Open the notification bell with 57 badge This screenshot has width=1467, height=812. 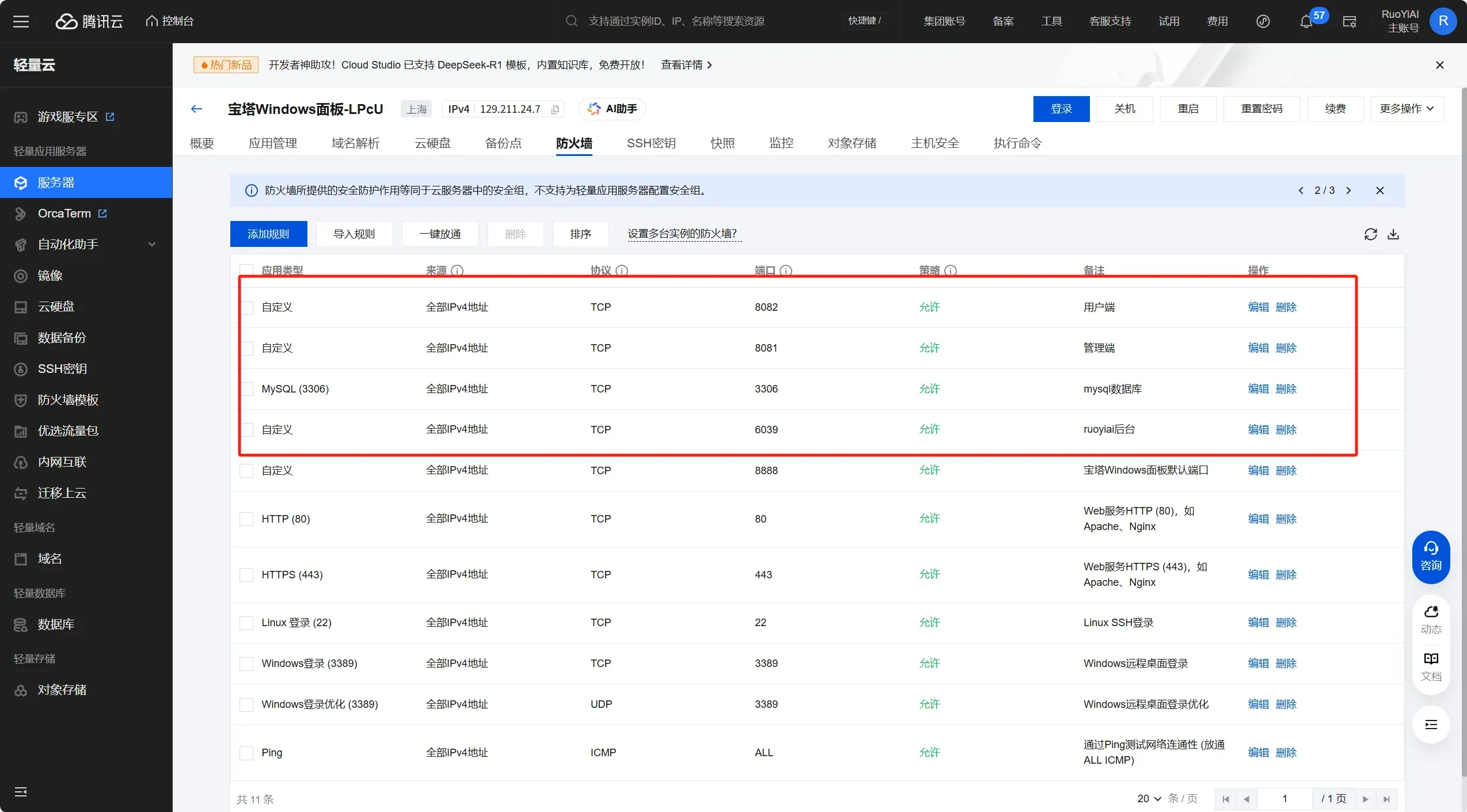[x=1306, y=22]
